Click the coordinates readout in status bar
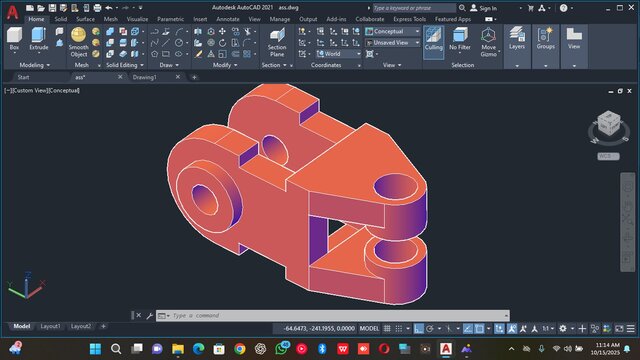Screen dimensions: 640x360 [x=319, y=329]
